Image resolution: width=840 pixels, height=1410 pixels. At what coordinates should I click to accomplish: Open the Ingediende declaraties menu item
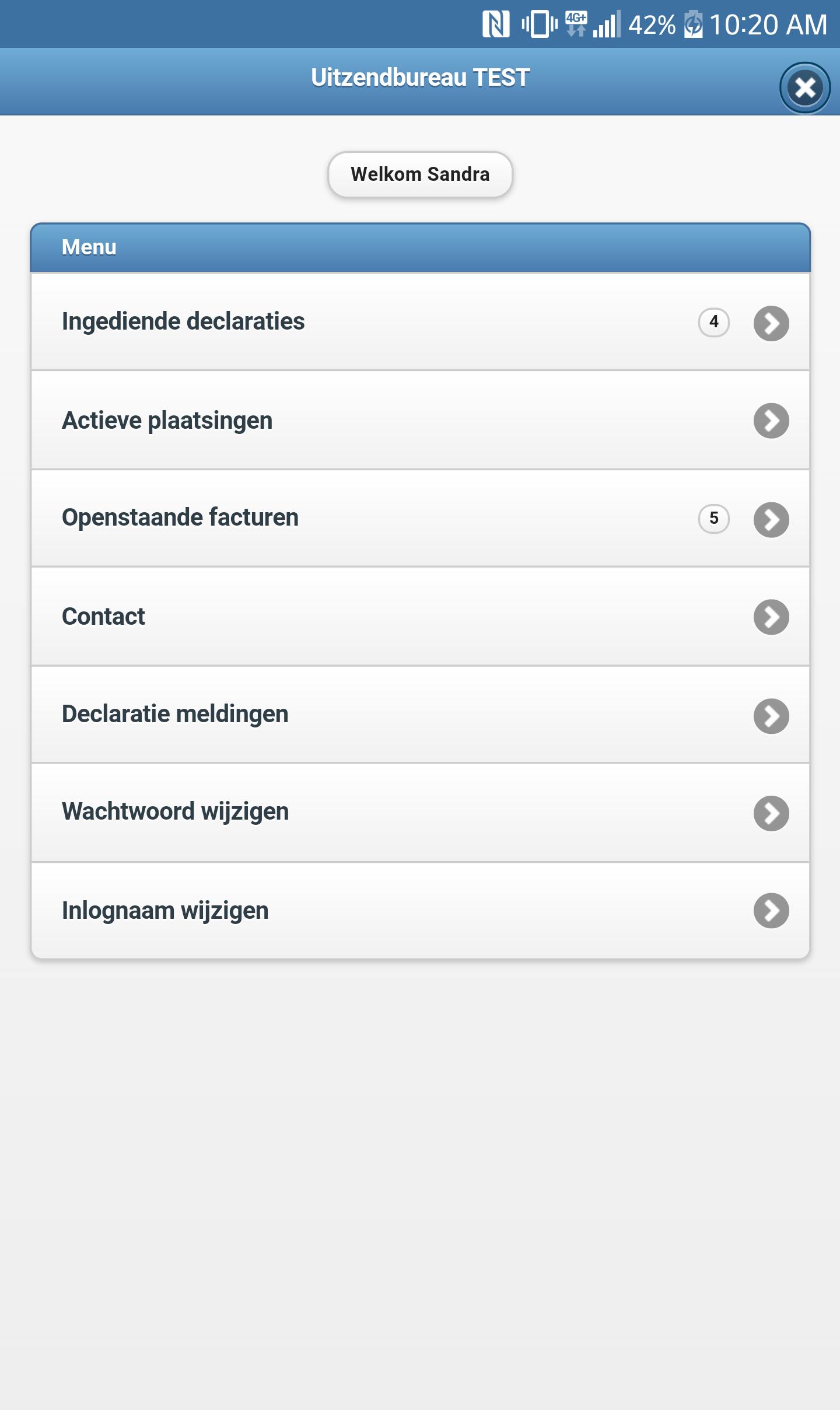(x=420, y=322)
